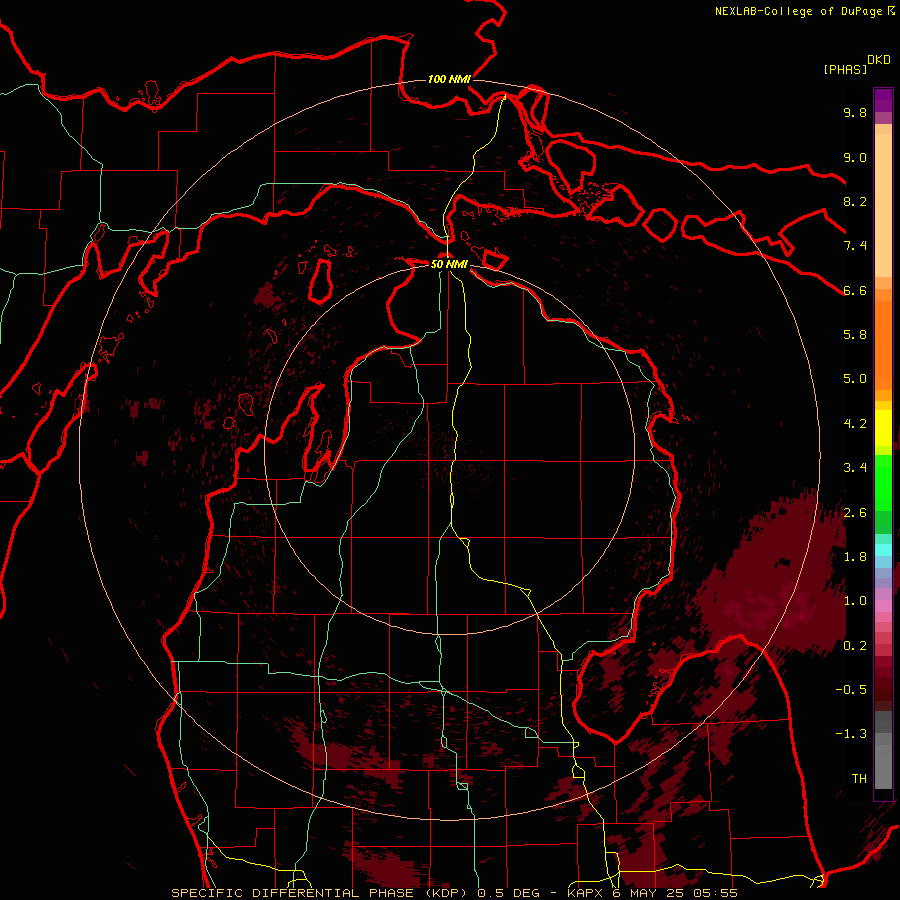Click the 1.0 legend value
Screen dimensions: 900x900
855,601
